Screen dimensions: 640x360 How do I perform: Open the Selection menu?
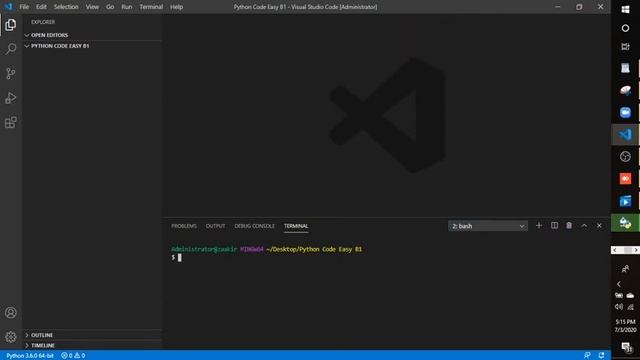click(x=66, y=7)
